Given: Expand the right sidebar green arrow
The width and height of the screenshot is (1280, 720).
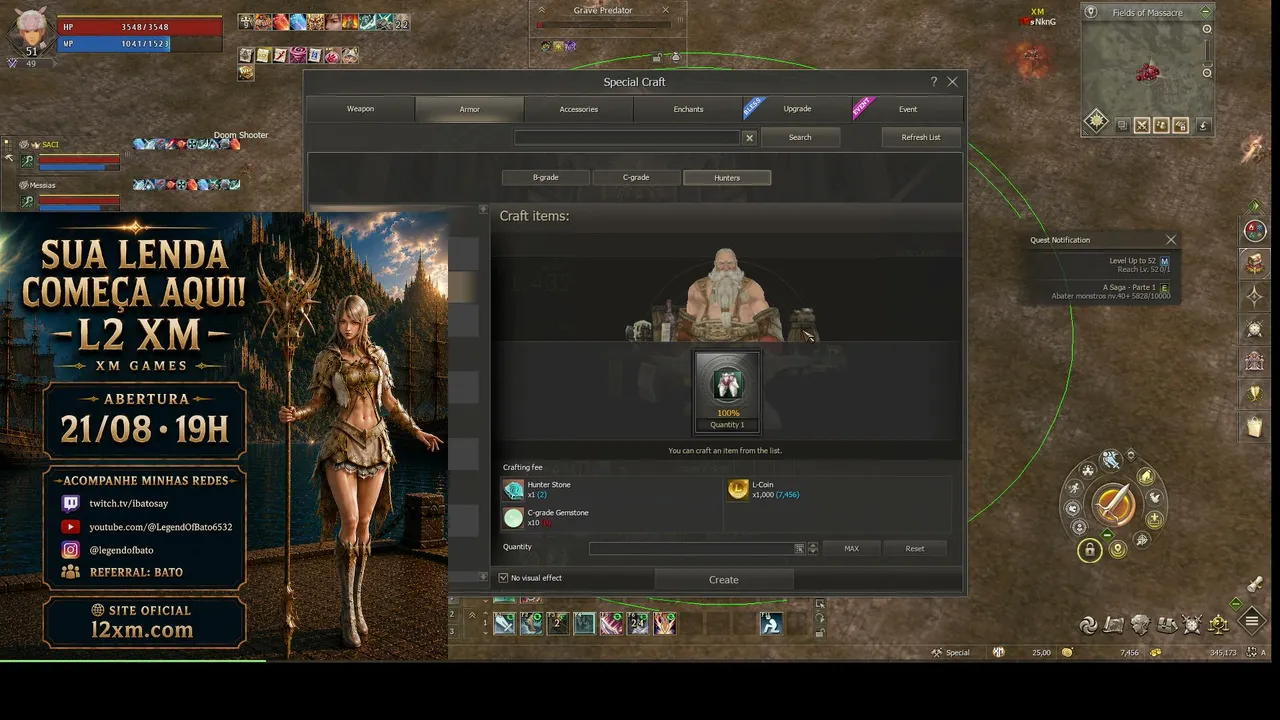Looking at the screenshot, I should pyautogui.click(x=1254, y=206).
